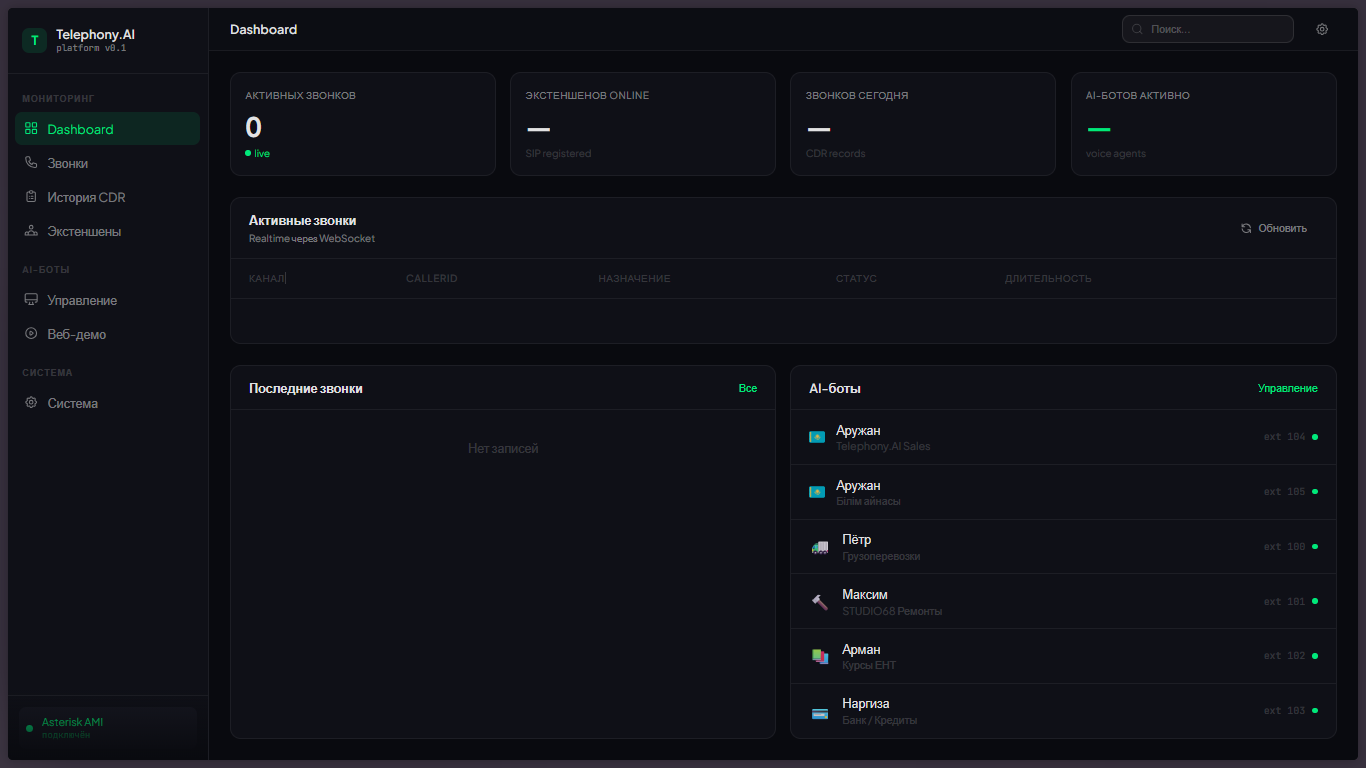Open the Система menu item
The image size is (1366, 768).
point(107,403)
